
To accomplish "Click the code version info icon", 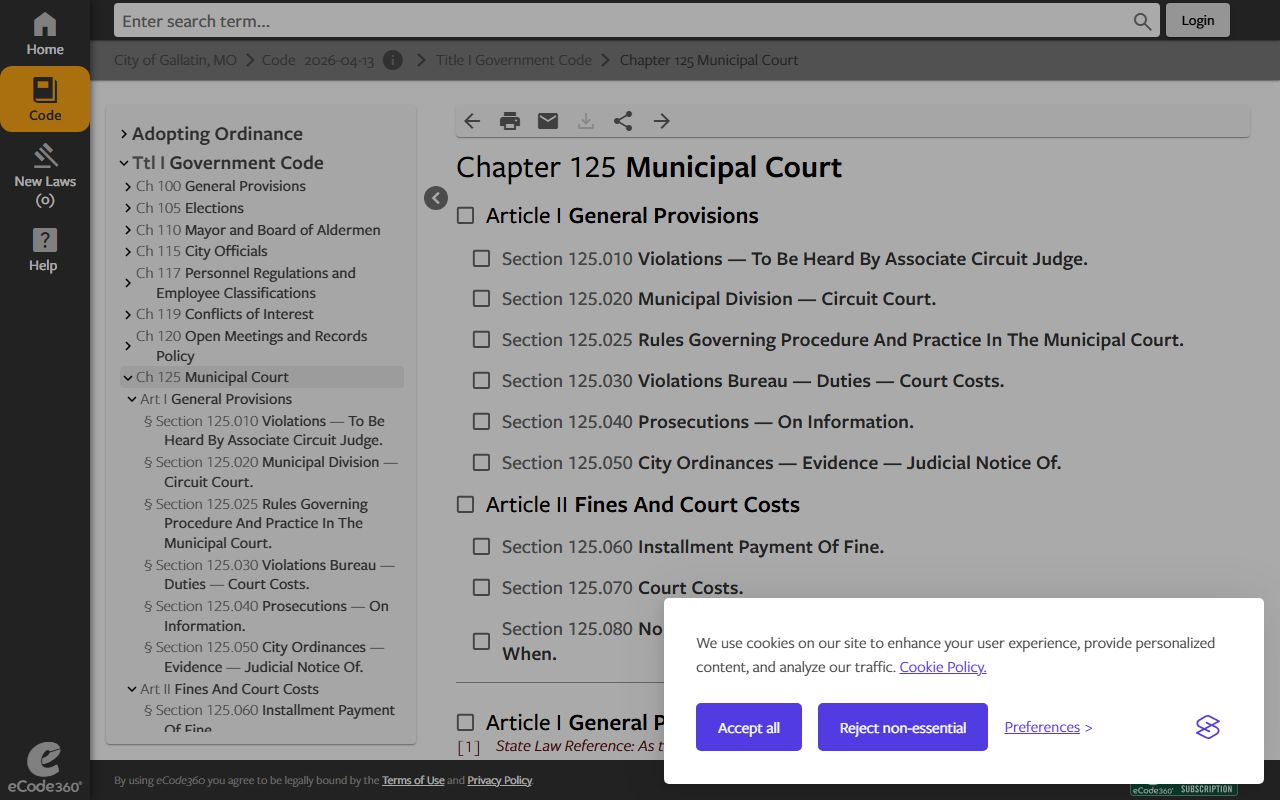I will coord(393,60).
